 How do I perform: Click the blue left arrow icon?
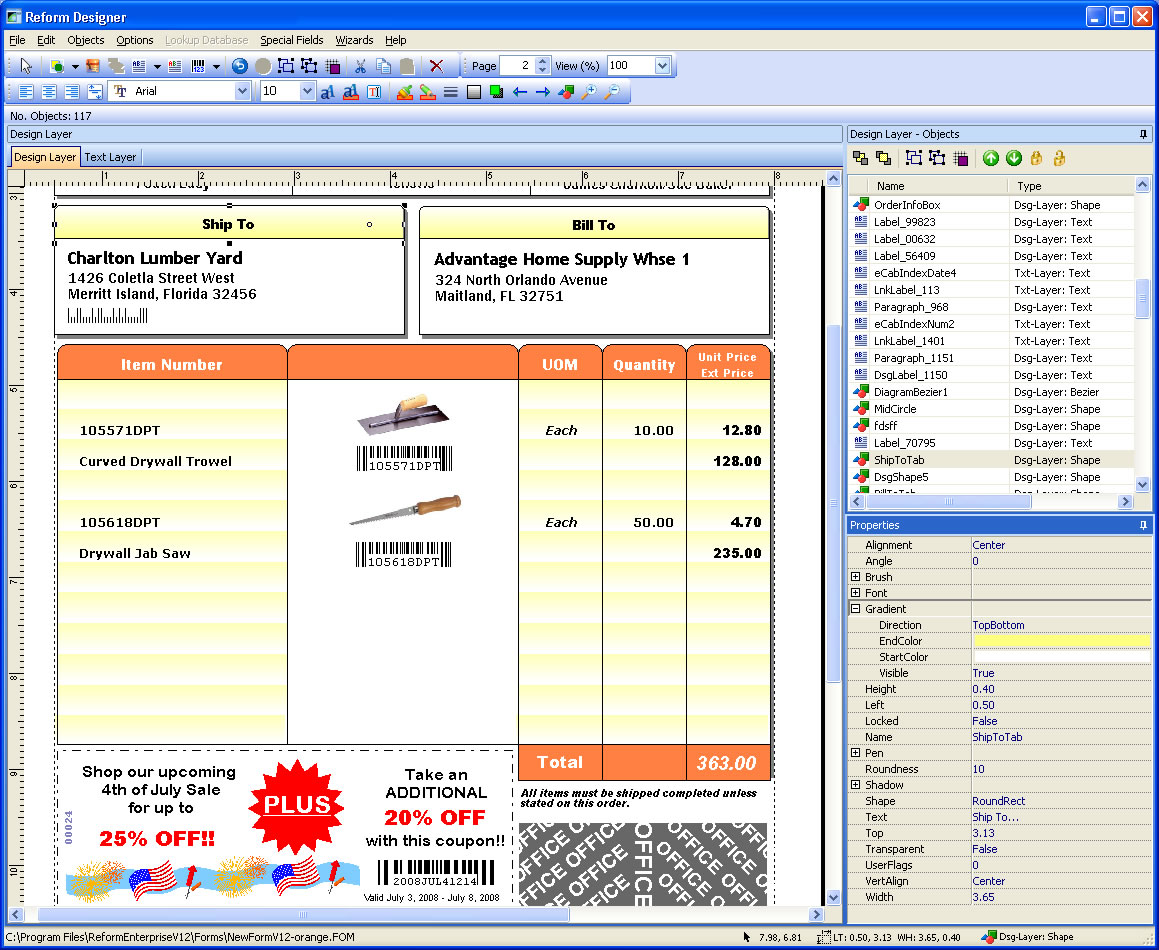(520, 92)
